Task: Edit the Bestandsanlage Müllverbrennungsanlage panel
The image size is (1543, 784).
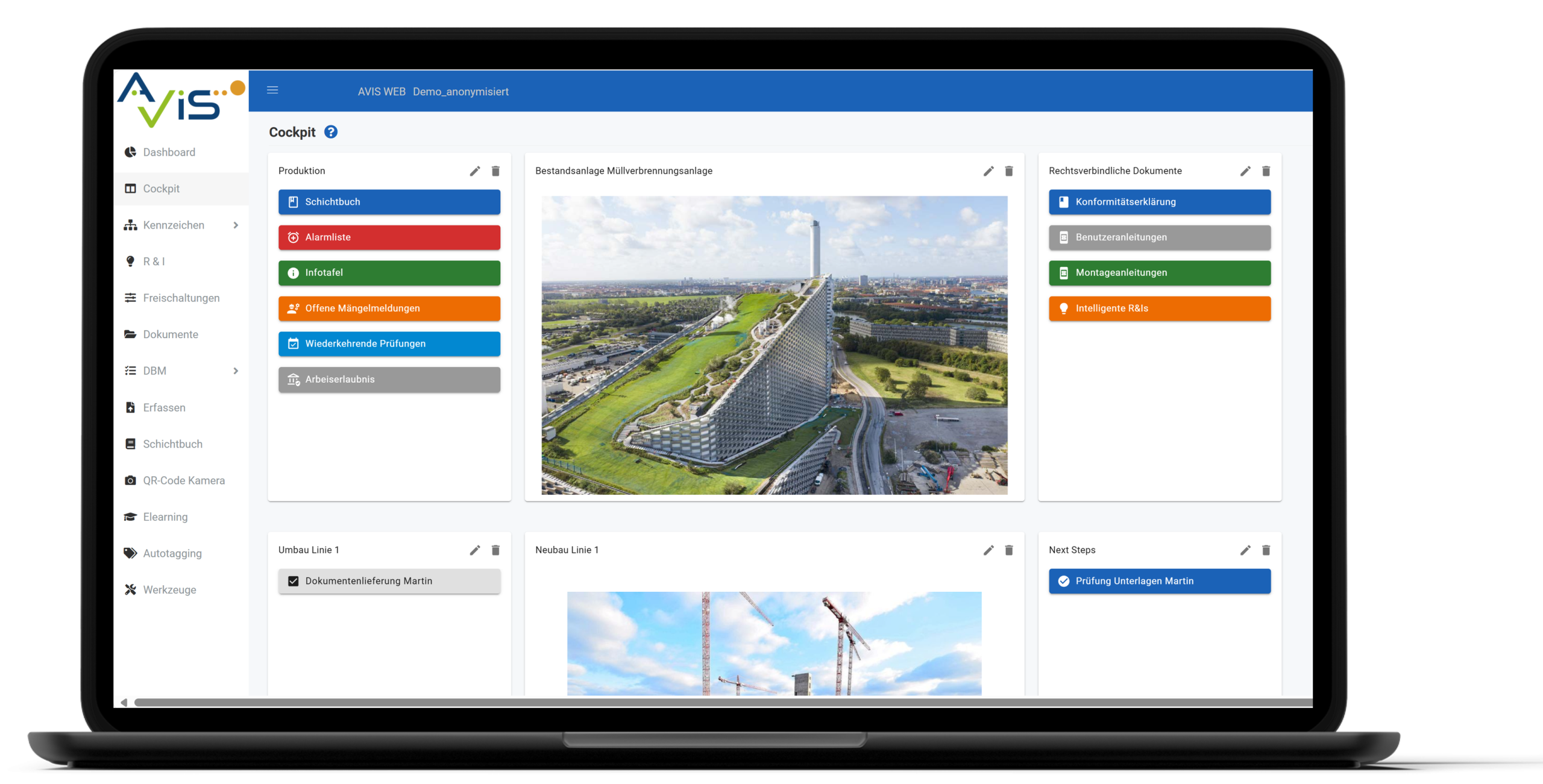Action: point(988,171)
